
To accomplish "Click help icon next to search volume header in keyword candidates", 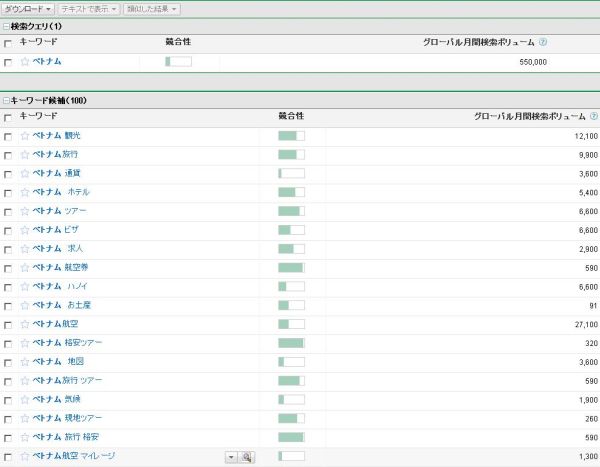I will pos(594,117).
